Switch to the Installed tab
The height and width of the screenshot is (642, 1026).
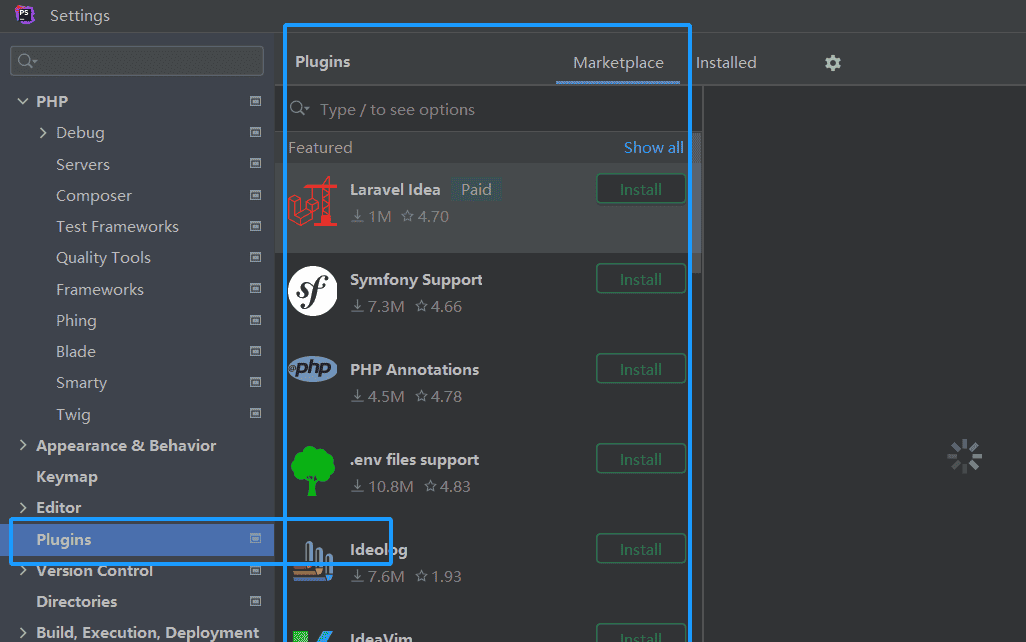[726, 62]
